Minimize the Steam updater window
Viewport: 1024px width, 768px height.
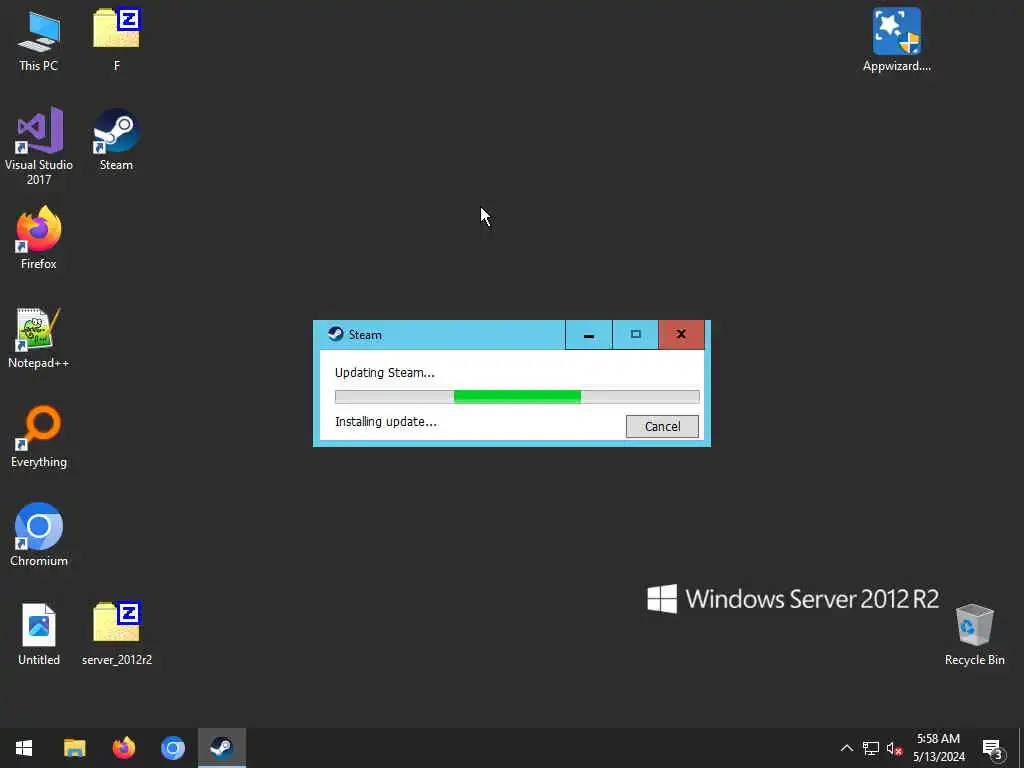coord(588,335)
